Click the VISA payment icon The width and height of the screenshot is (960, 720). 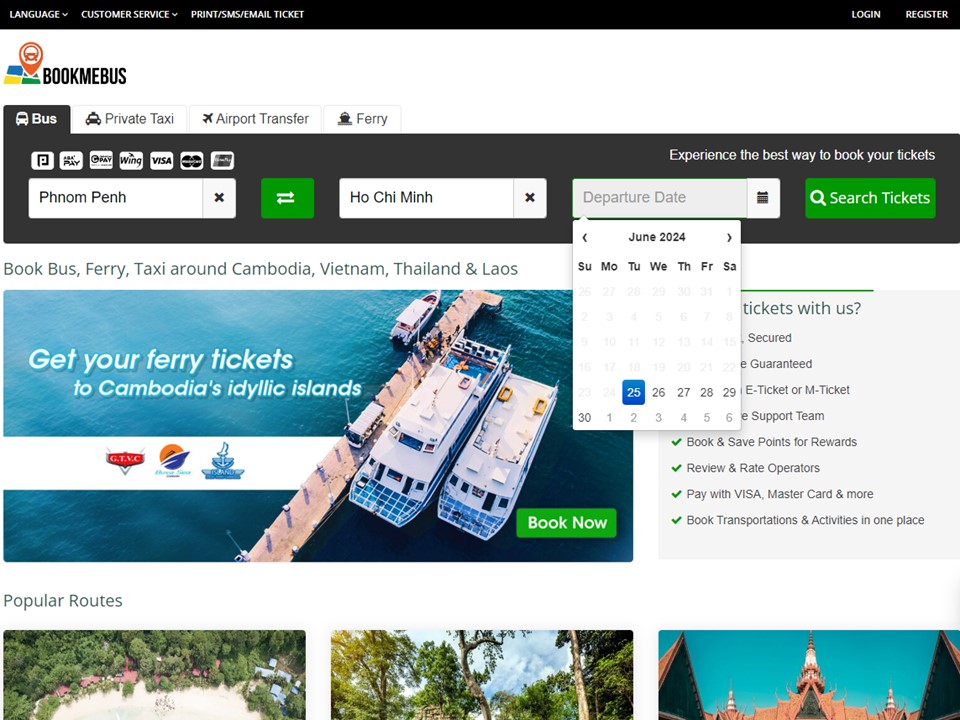pos(162,160)
